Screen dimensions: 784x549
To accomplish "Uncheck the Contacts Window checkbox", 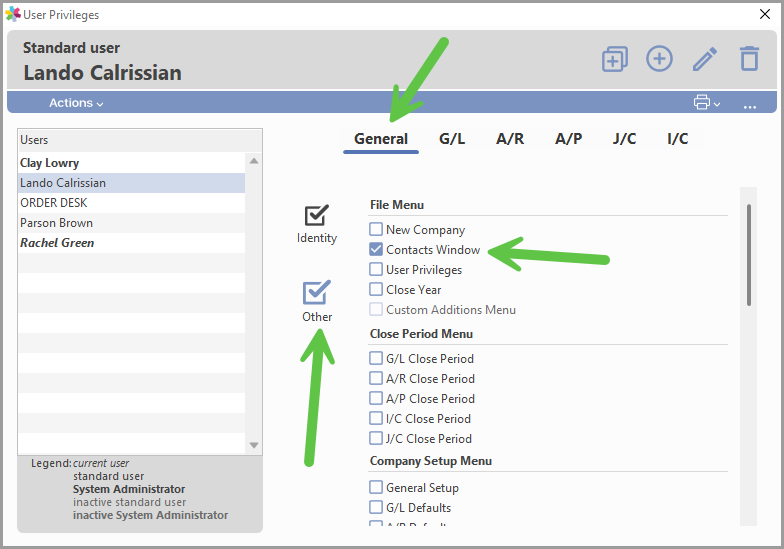I will (x=376, y=250).
